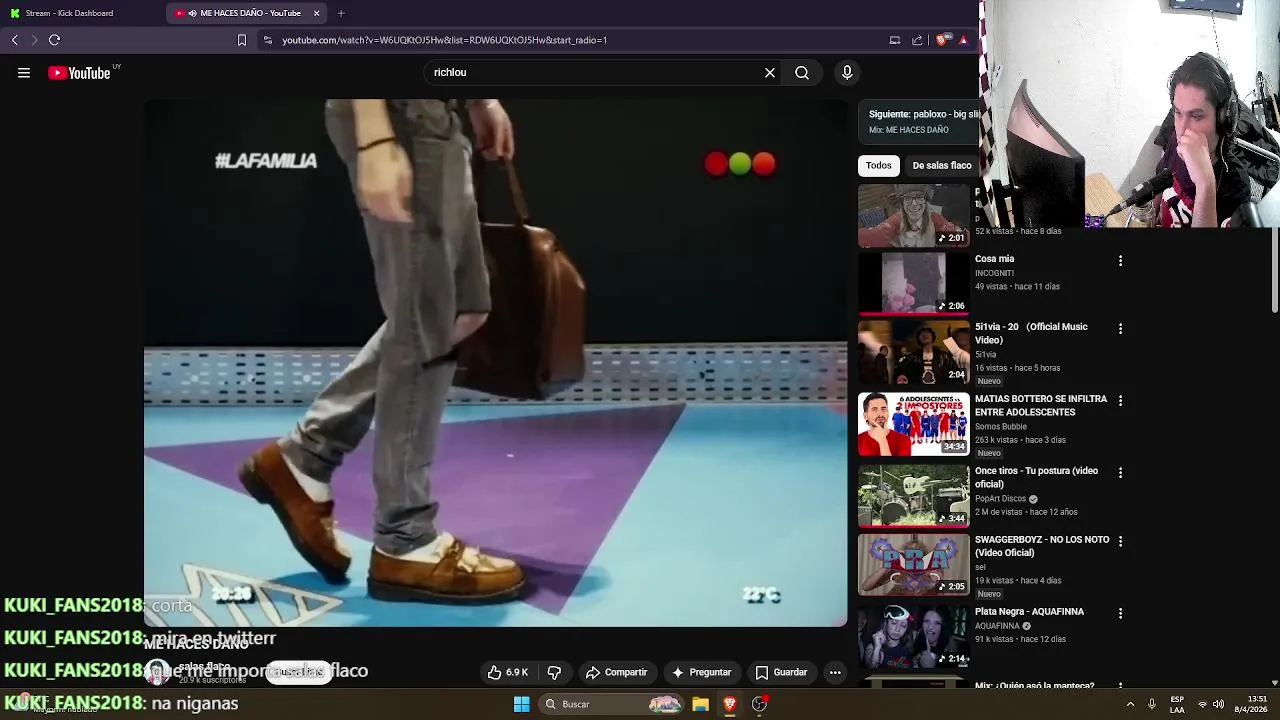Open Brave browser taskbar icon
Viewport: 1280px width, 720px height.
pyautogui.click(x=730, y=704)
